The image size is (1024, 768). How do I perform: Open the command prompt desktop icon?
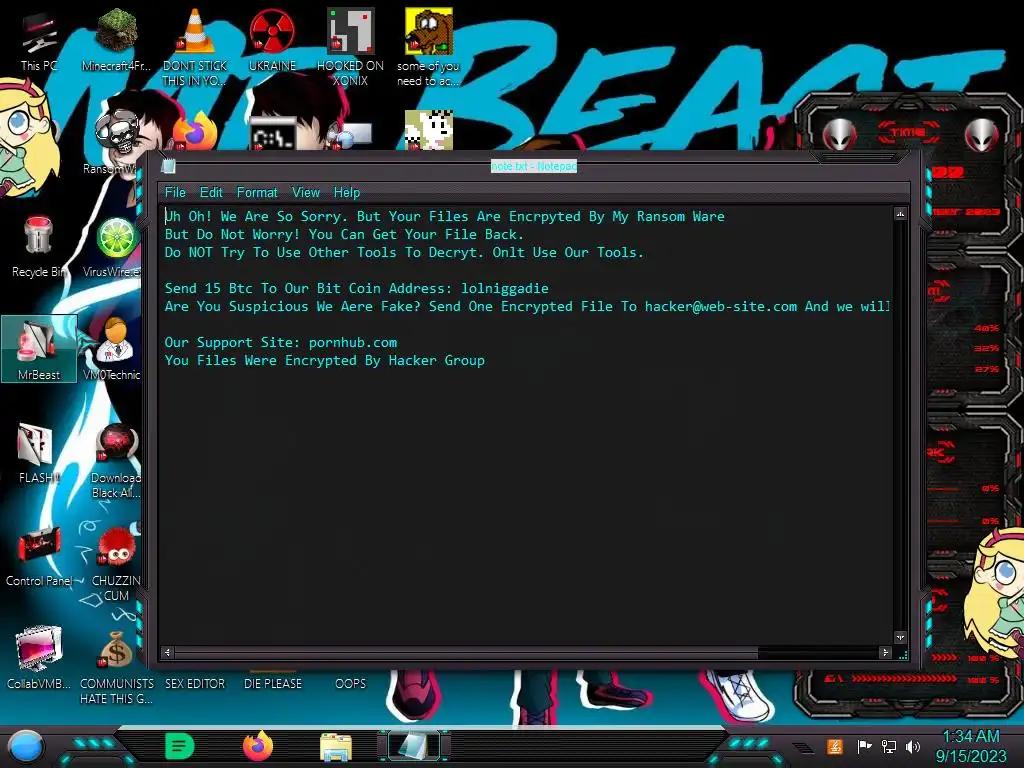coord(273,134)
